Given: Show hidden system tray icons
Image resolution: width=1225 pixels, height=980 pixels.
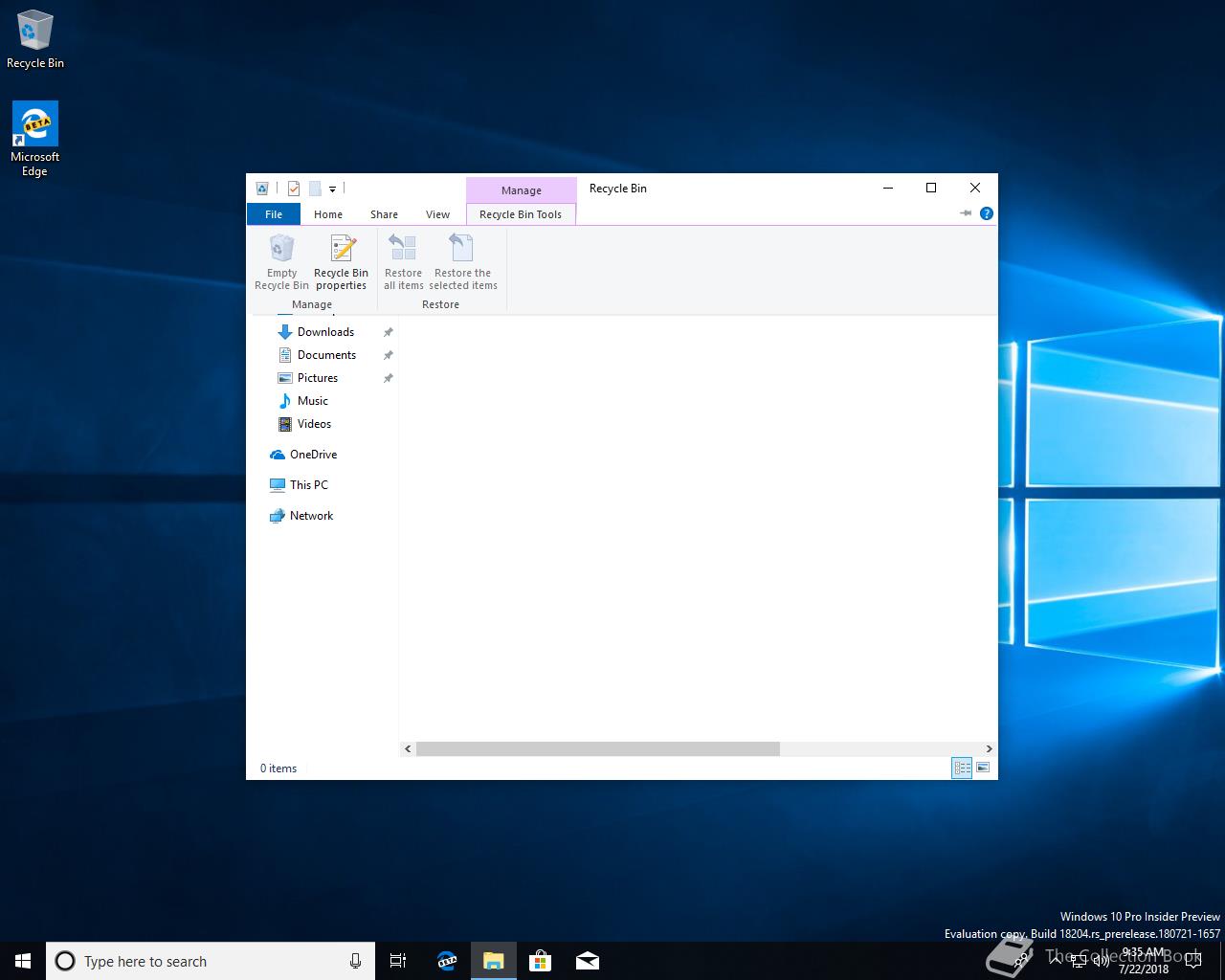Looking at the screenshot, I should (1056, 961).
